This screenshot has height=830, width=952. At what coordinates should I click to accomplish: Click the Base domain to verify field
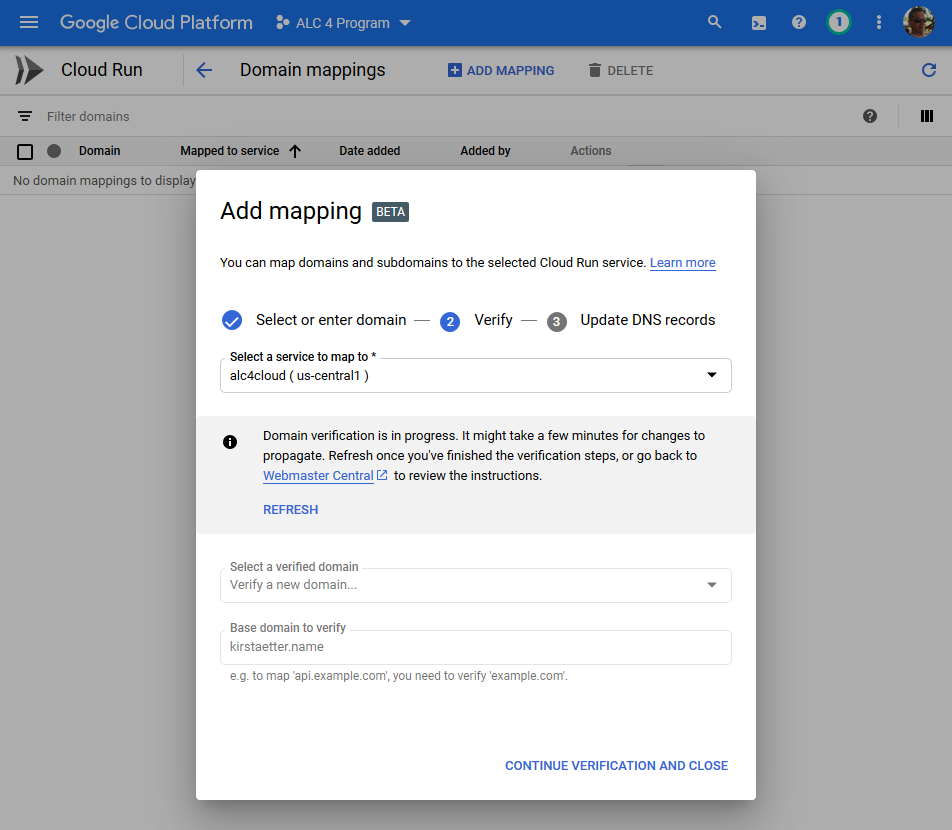pos(475,647)
